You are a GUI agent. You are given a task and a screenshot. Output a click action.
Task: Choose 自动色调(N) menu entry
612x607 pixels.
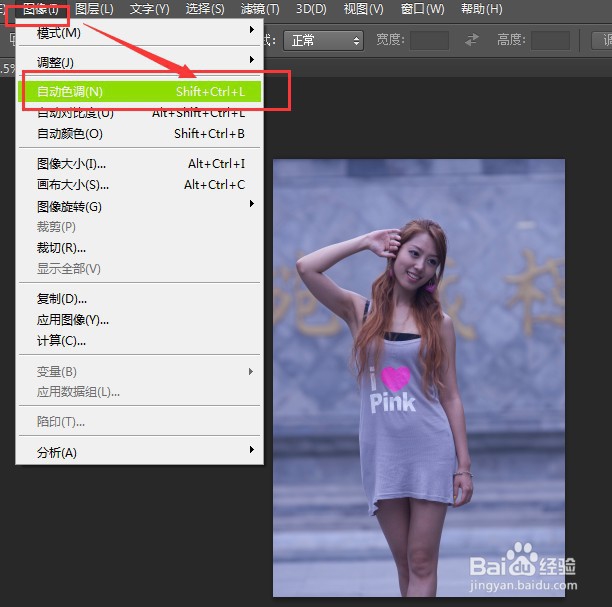pos(139,91)
